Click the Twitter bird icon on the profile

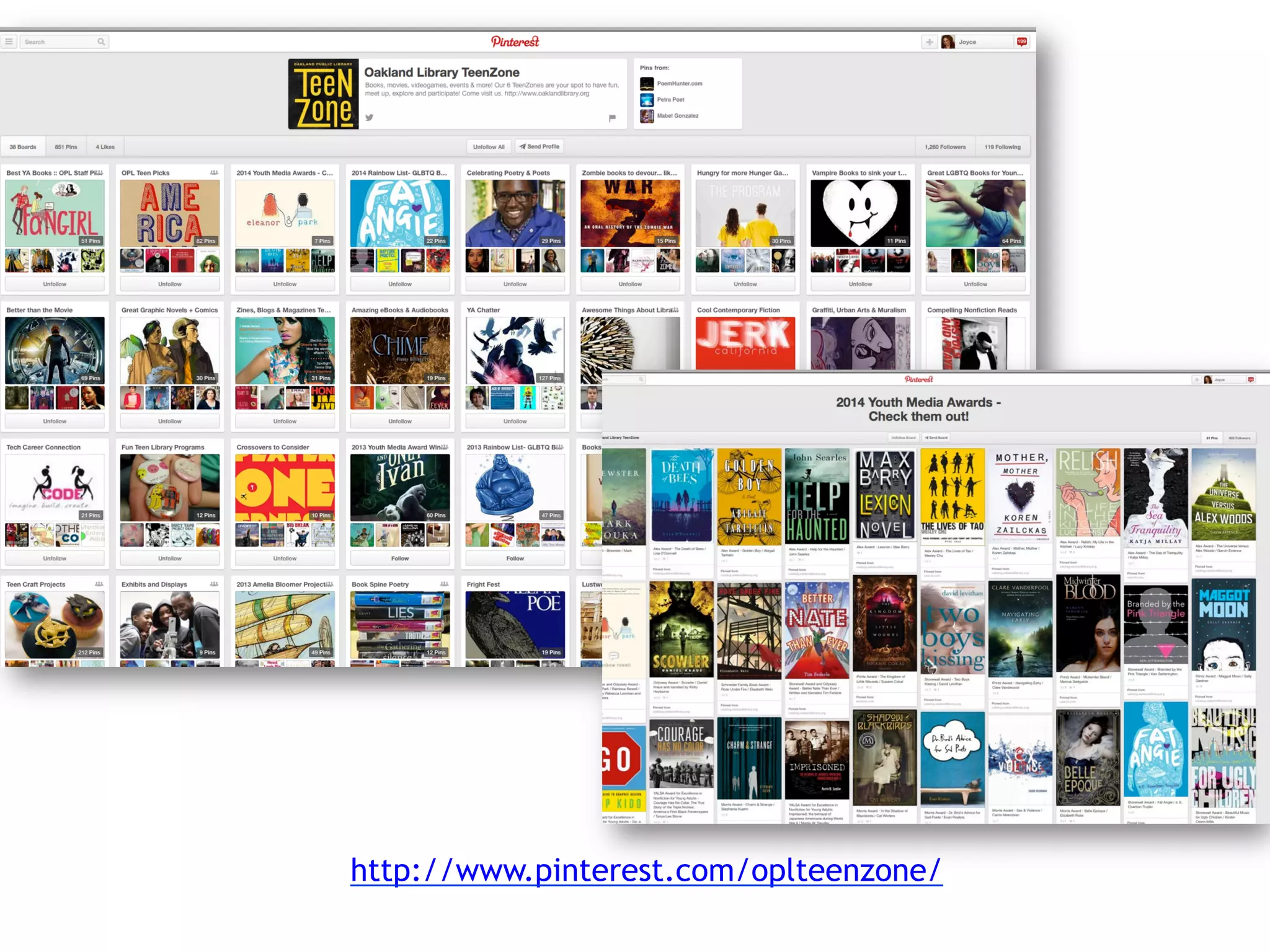click(370, 117)
